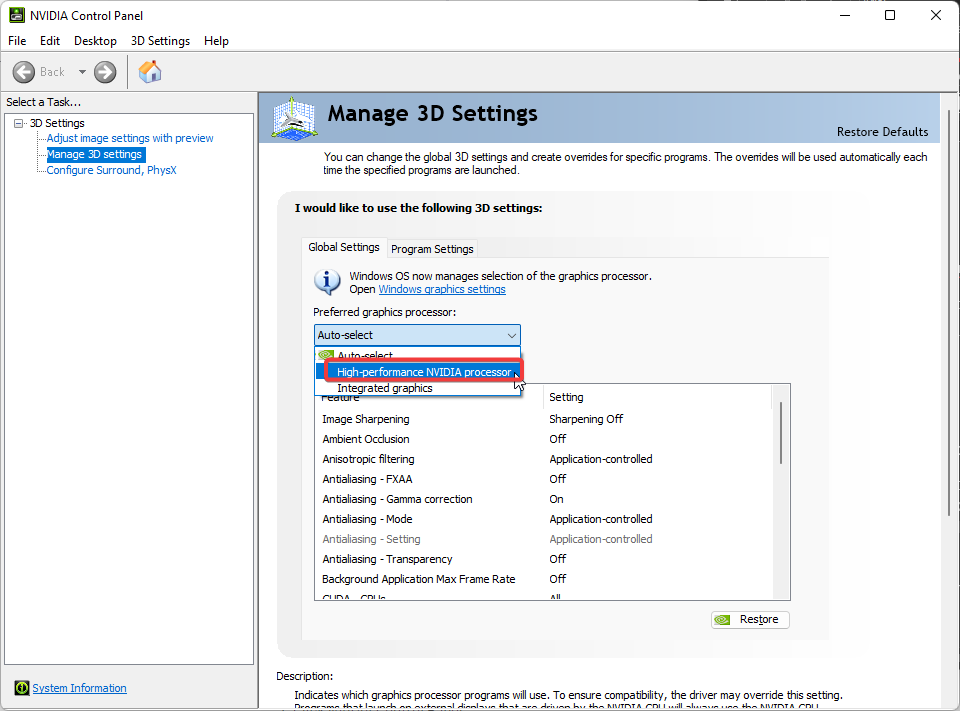960x711 pixels.
Task: Click the Setting column header
Action: tap(657, 397)
